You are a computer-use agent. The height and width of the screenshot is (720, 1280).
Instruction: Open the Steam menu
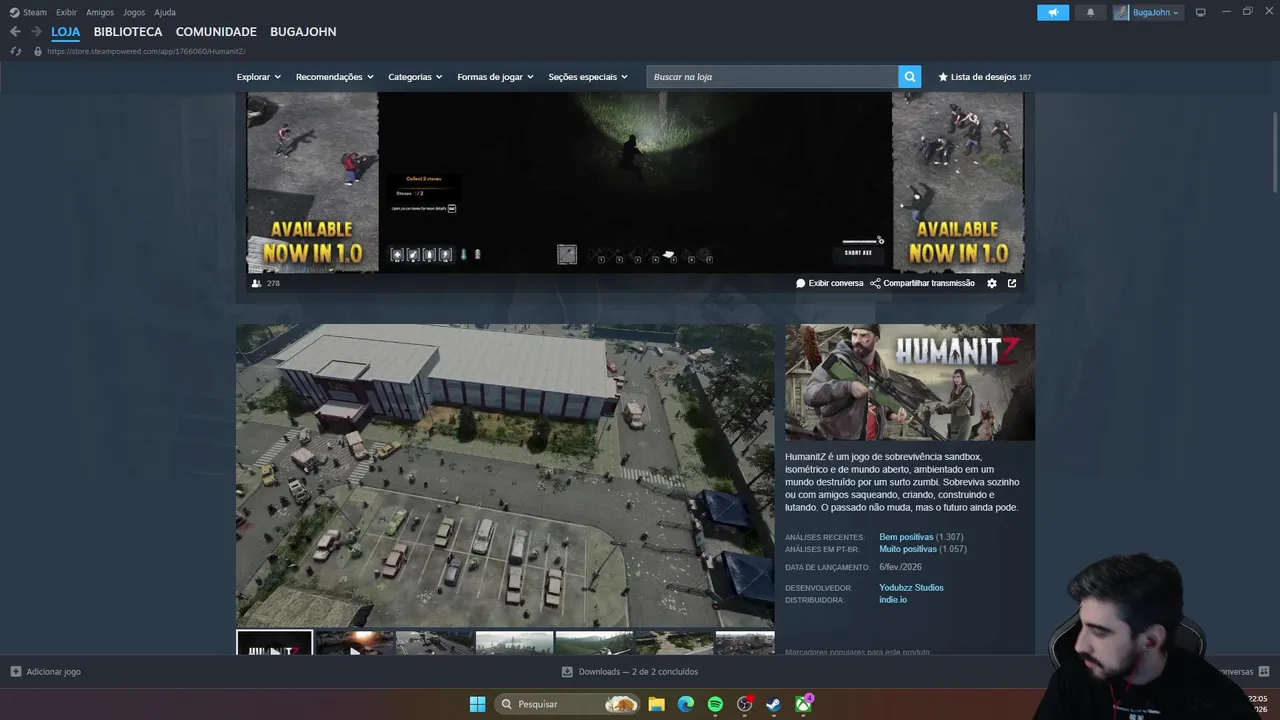28,12
